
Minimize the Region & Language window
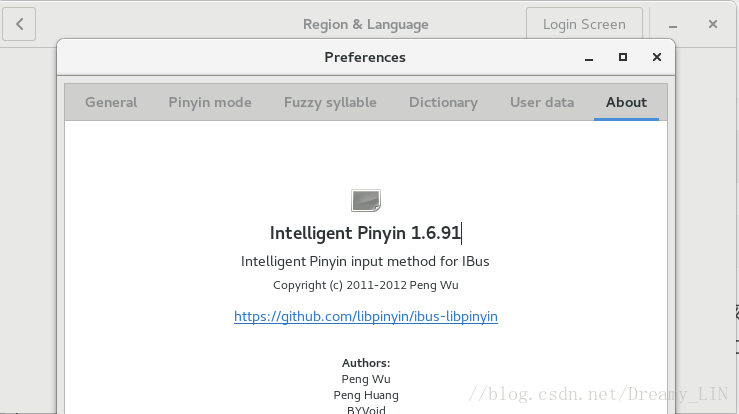pyautogui.click(x=673, y=25)
